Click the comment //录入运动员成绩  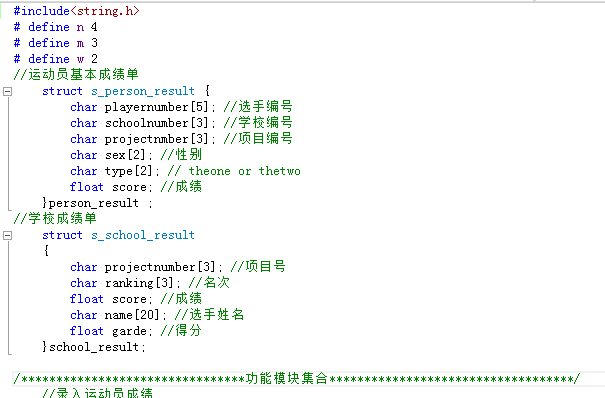click(x=97, y=393)
